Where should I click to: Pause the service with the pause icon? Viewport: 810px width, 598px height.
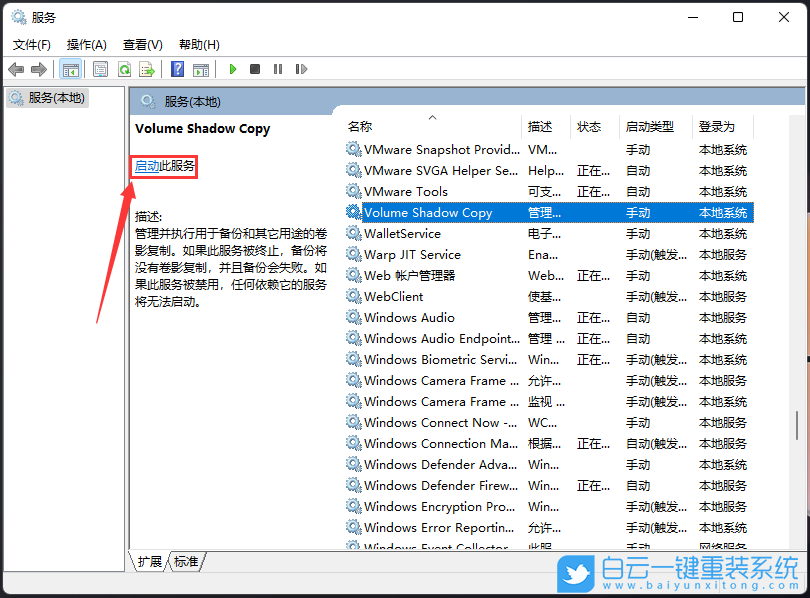[x=277, y=69]
